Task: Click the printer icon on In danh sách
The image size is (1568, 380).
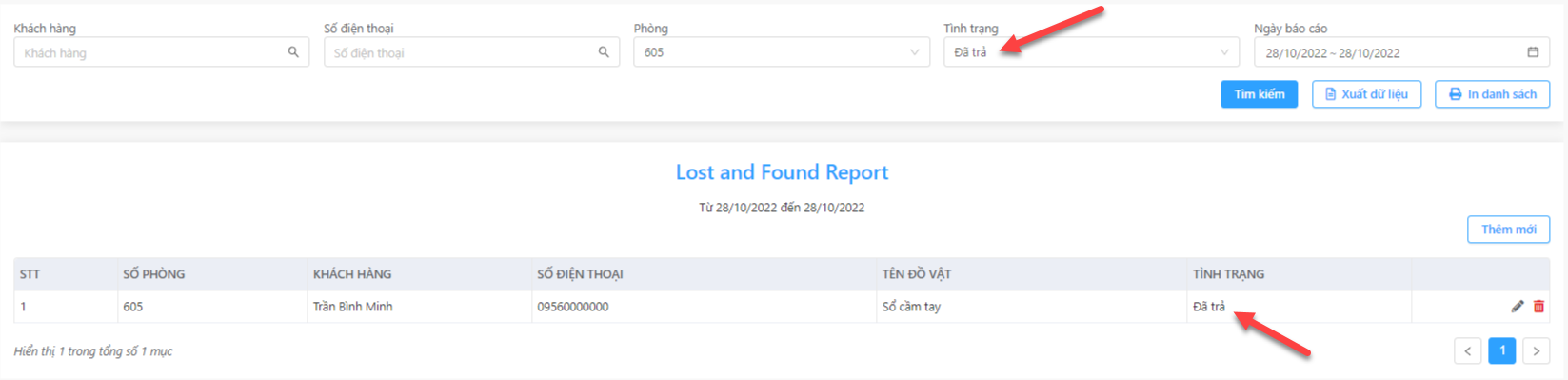Action: pyautogui.click(x=1455, y=94)
